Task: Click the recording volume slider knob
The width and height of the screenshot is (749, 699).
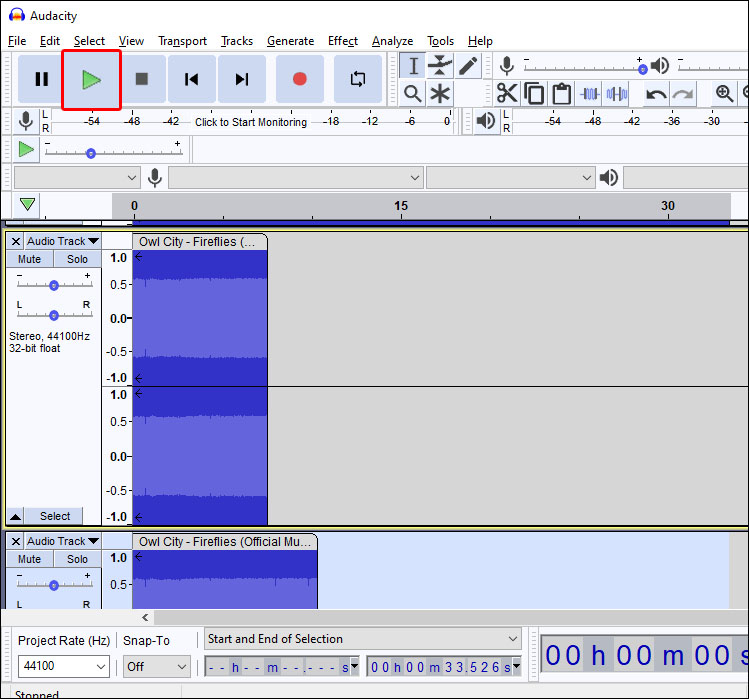Action: pos(643,70)
